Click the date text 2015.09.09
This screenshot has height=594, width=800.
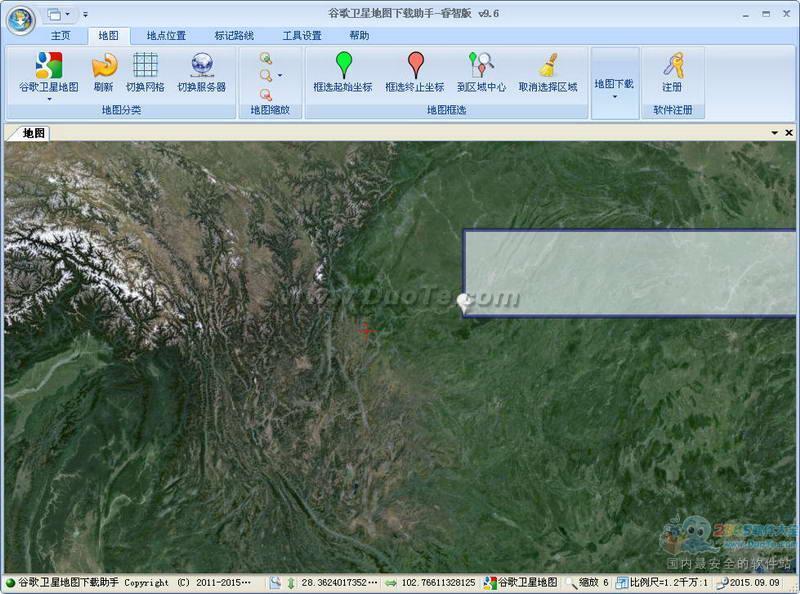click(755, 582)
